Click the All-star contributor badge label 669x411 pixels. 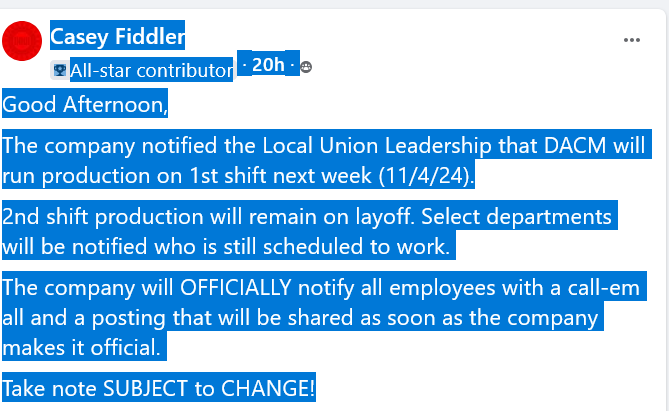coord(152,70)
